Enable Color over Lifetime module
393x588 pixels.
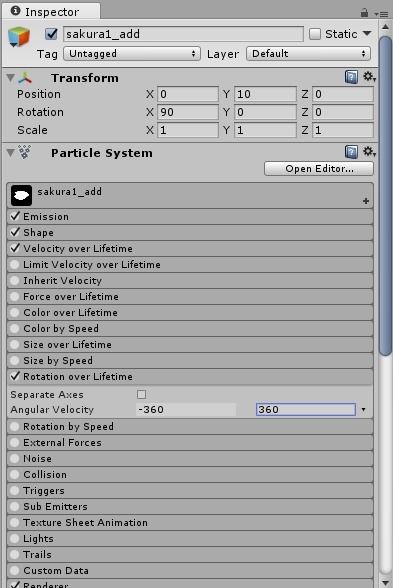coord(15,312)
